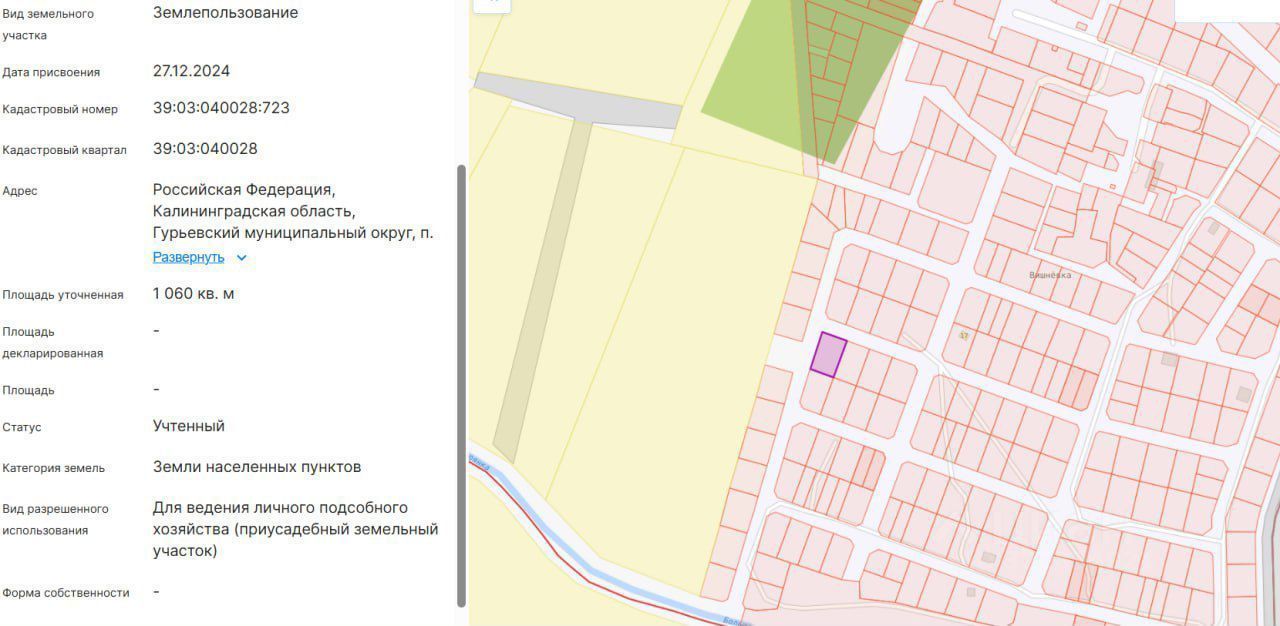Click the Категория земель field label

[53, 468]
